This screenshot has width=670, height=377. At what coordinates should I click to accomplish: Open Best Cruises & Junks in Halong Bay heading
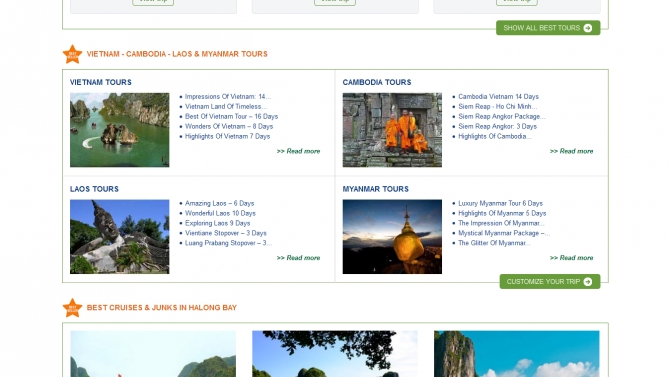[x=162, y=308]
